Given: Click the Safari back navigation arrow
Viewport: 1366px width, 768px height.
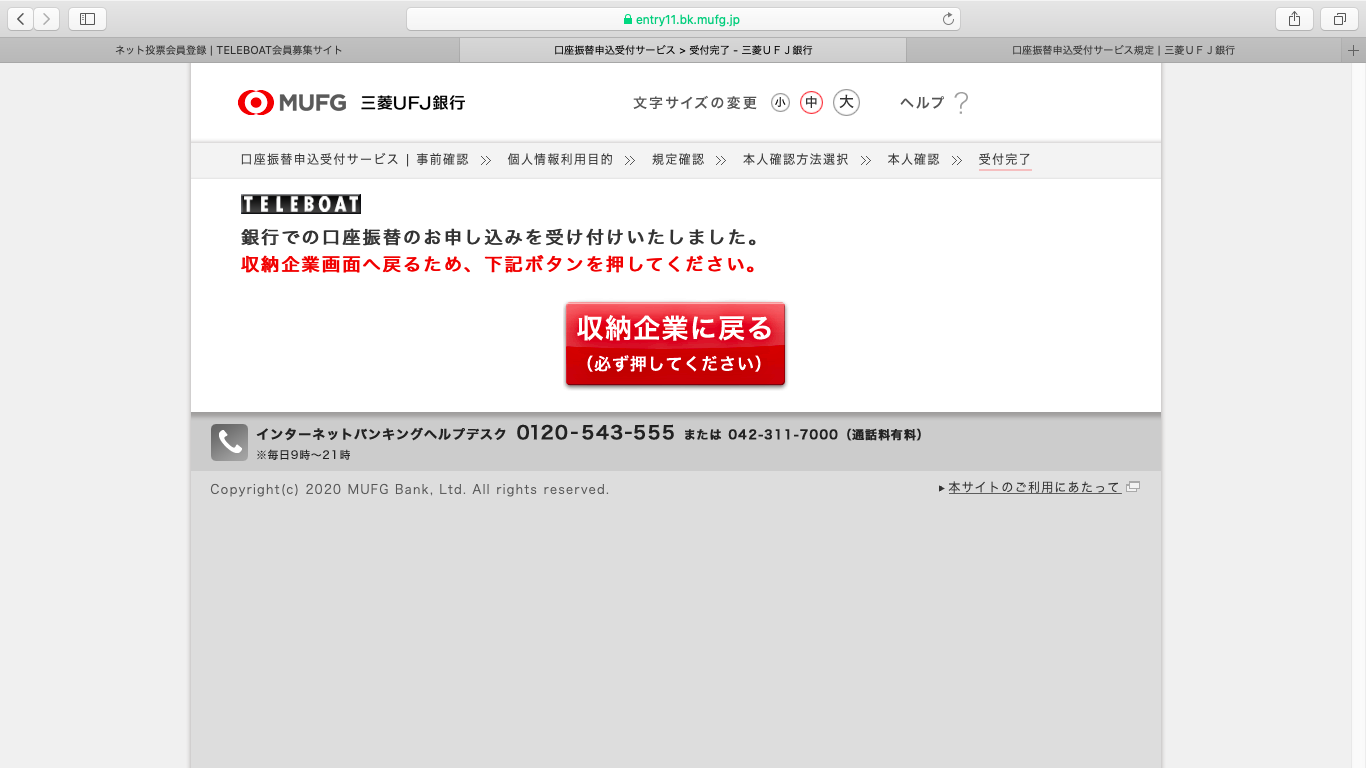Looking at the screenshot, I should [21, 19].
